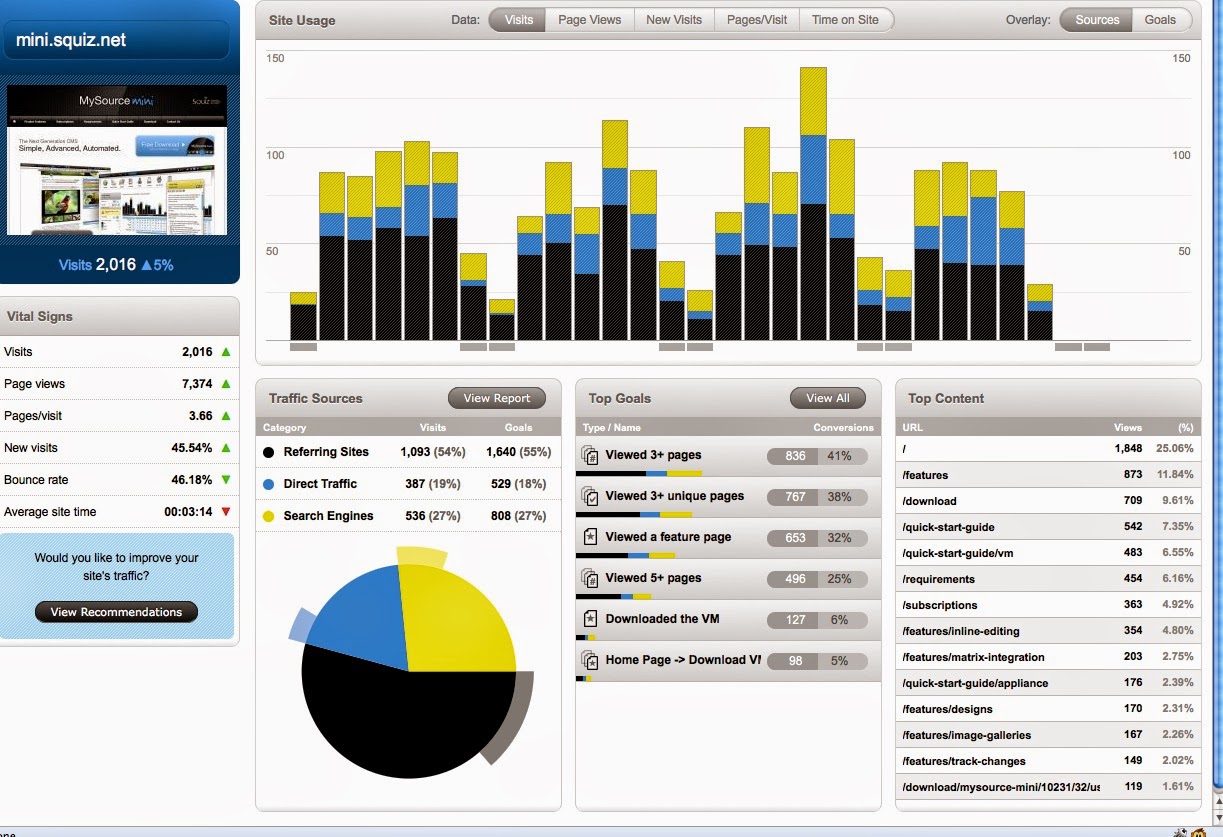Click the checked-pages icon for "Viewed 3+ unique pages"
This screenshot has height=837, width=1223.
coord(589,496)
